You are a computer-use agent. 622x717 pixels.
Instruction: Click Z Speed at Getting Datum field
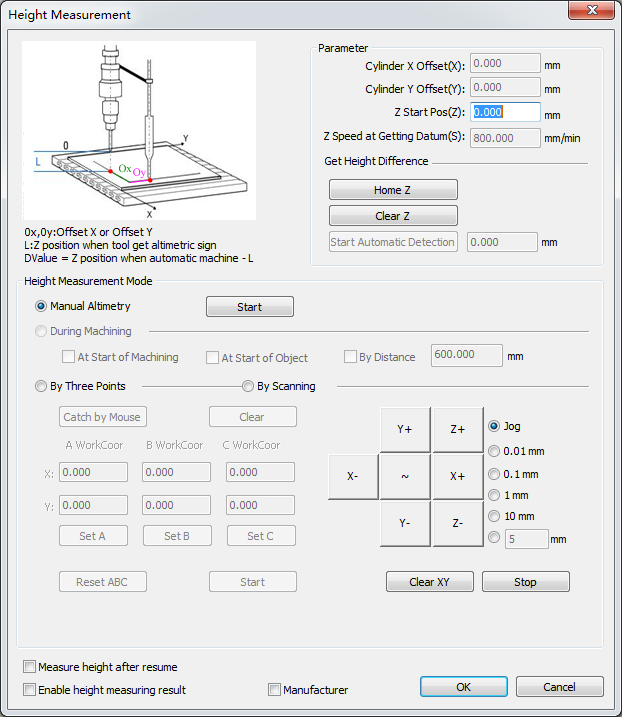505,138
